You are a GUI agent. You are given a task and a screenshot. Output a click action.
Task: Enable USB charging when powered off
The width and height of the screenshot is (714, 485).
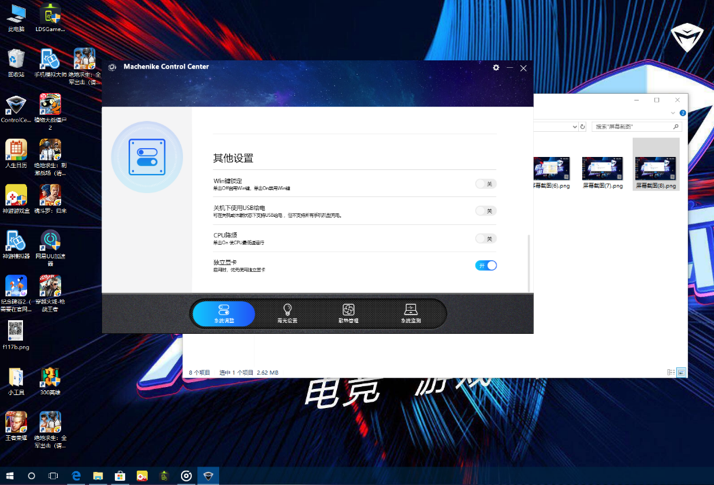(x=485, y=211)
